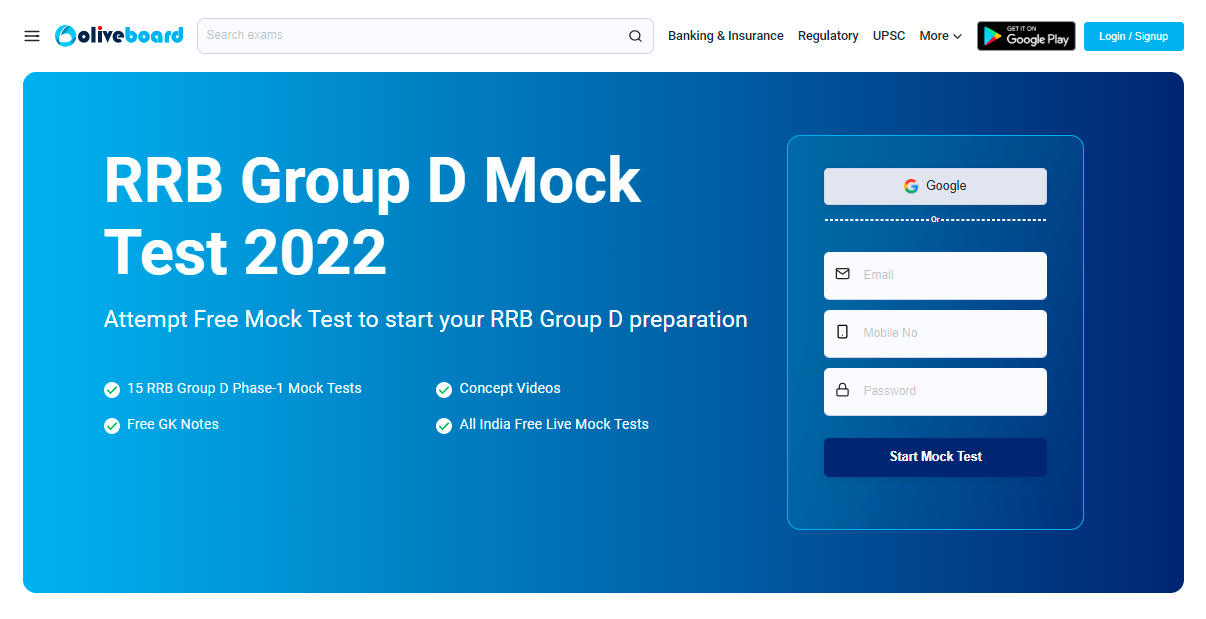Open the Get it on Google Play badge
Image resolution: width=1206 pixels, height=619 pixels.
1026,36
